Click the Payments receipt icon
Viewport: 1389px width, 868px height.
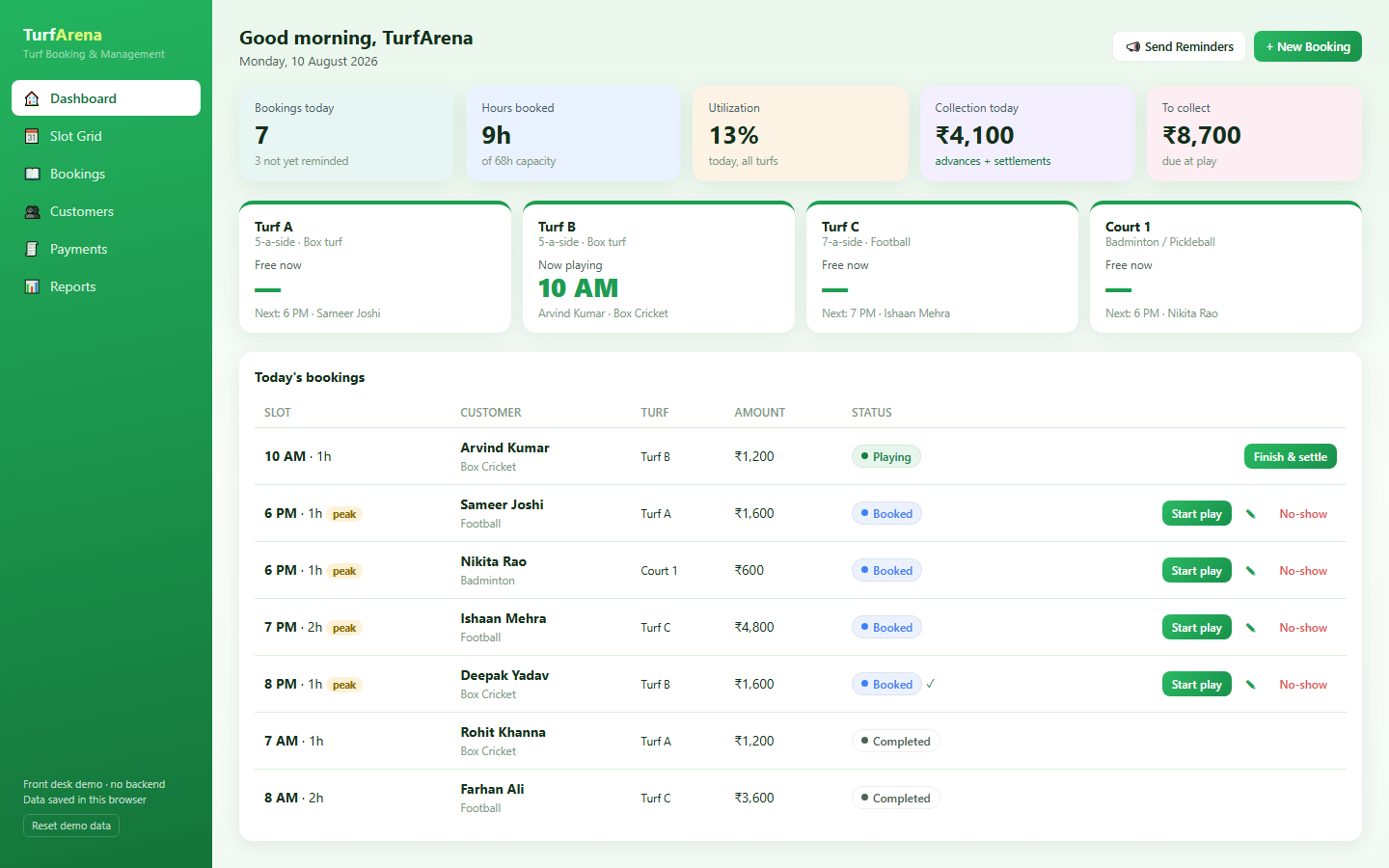pos(32,249)
